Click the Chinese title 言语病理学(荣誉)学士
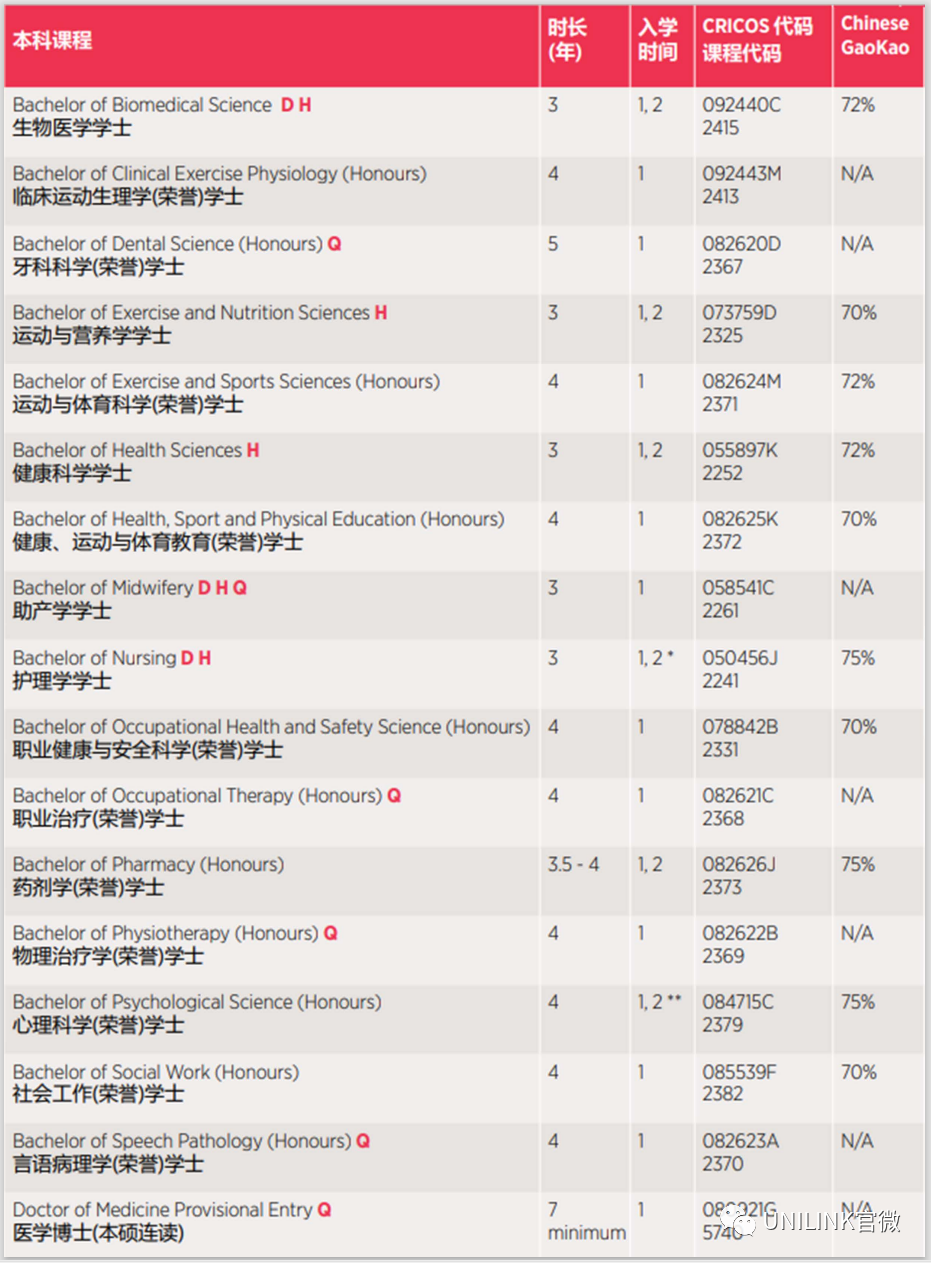This screenshot has height=1263, width=931. pos(108,1165)
